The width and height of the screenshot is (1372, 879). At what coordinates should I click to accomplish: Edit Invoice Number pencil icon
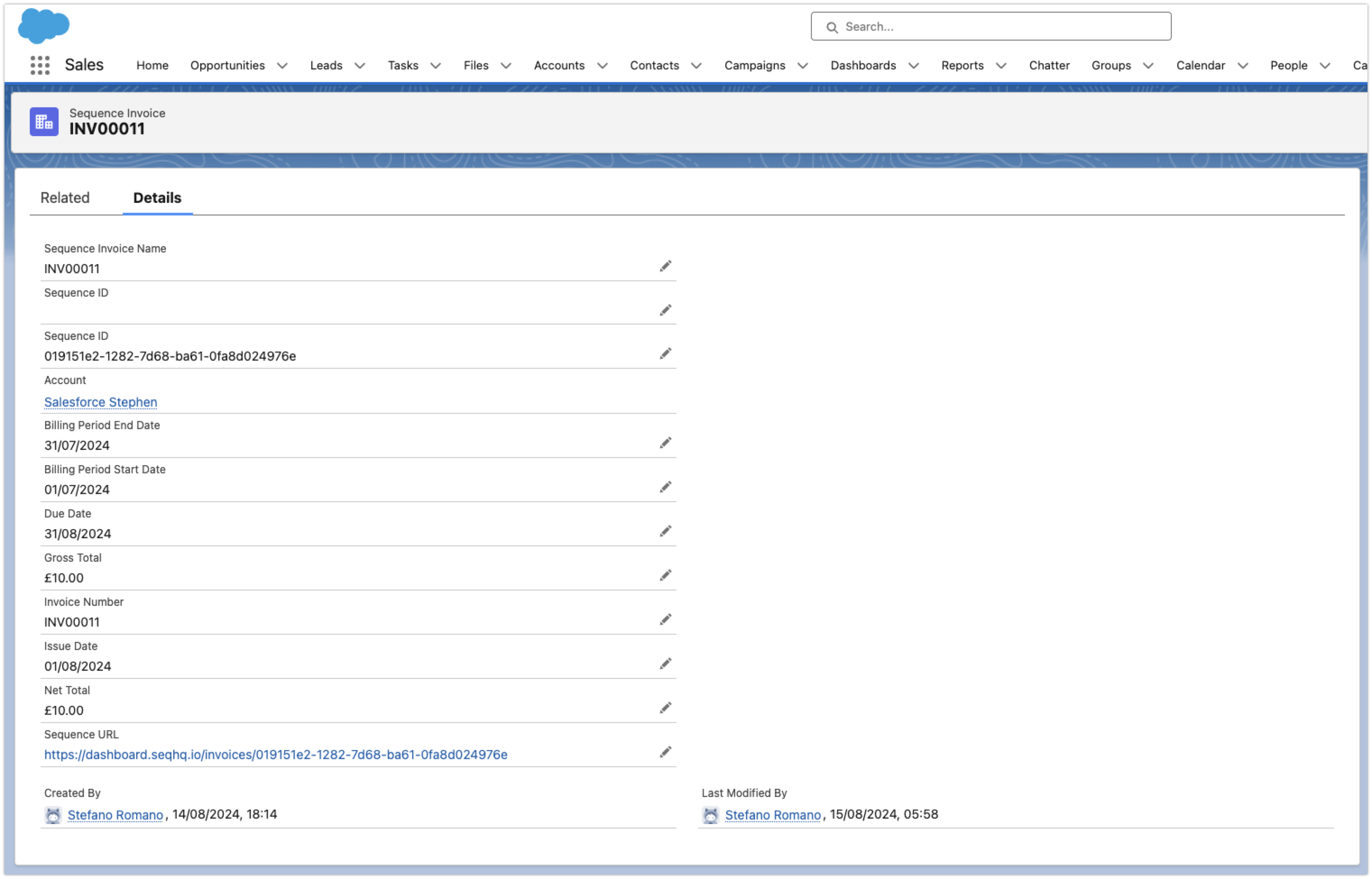(665, 620)
